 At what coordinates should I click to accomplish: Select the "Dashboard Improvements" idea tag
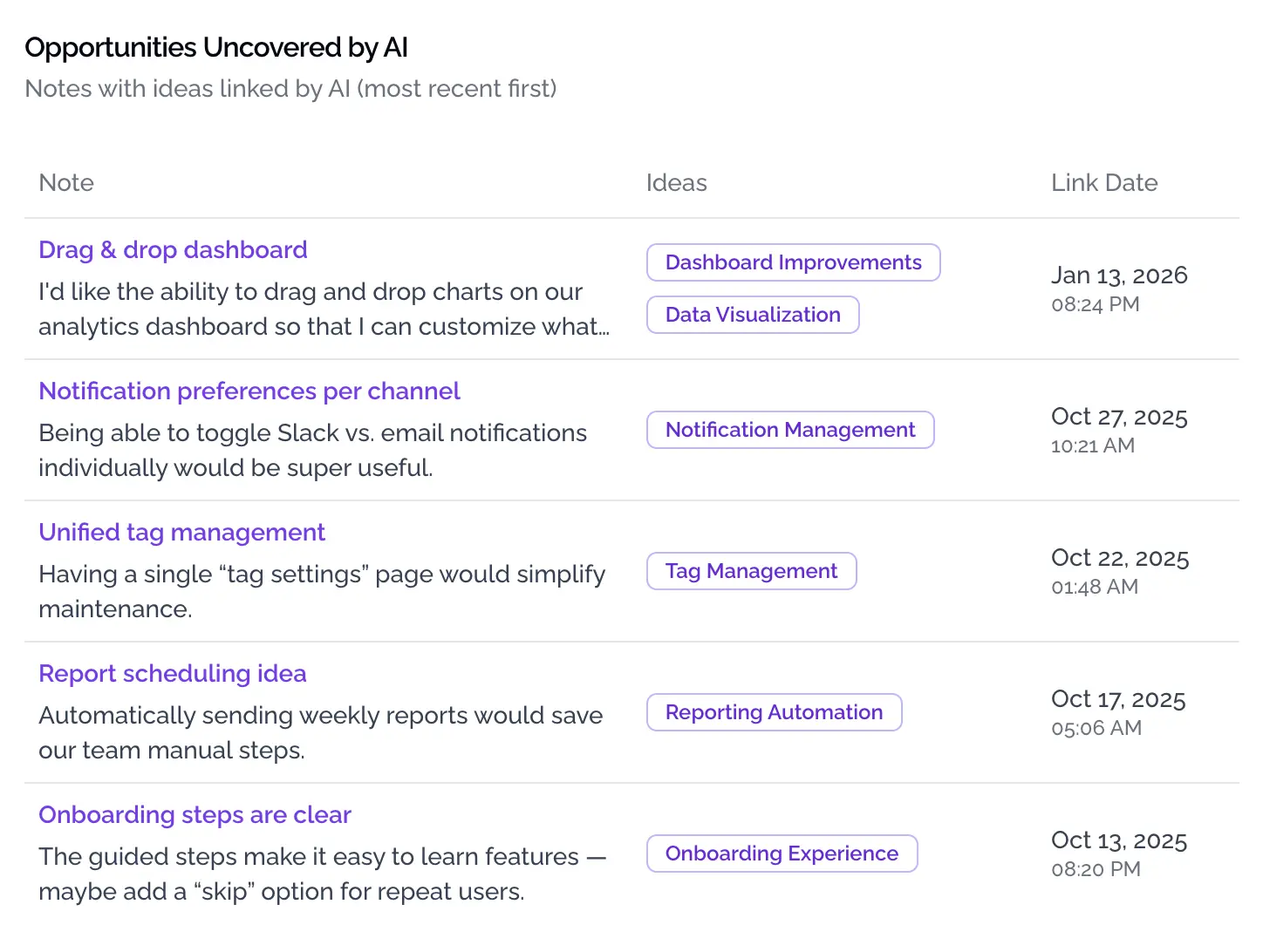[x=793, y=262]
